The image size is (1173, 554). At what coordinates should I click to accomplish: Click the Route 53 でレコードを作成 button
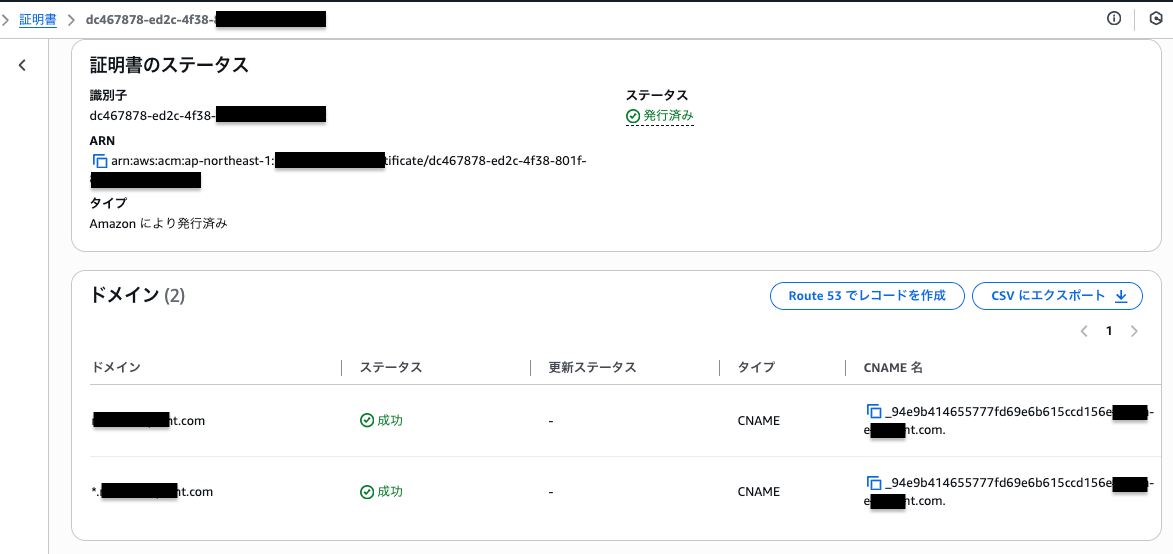coord(866,296)
